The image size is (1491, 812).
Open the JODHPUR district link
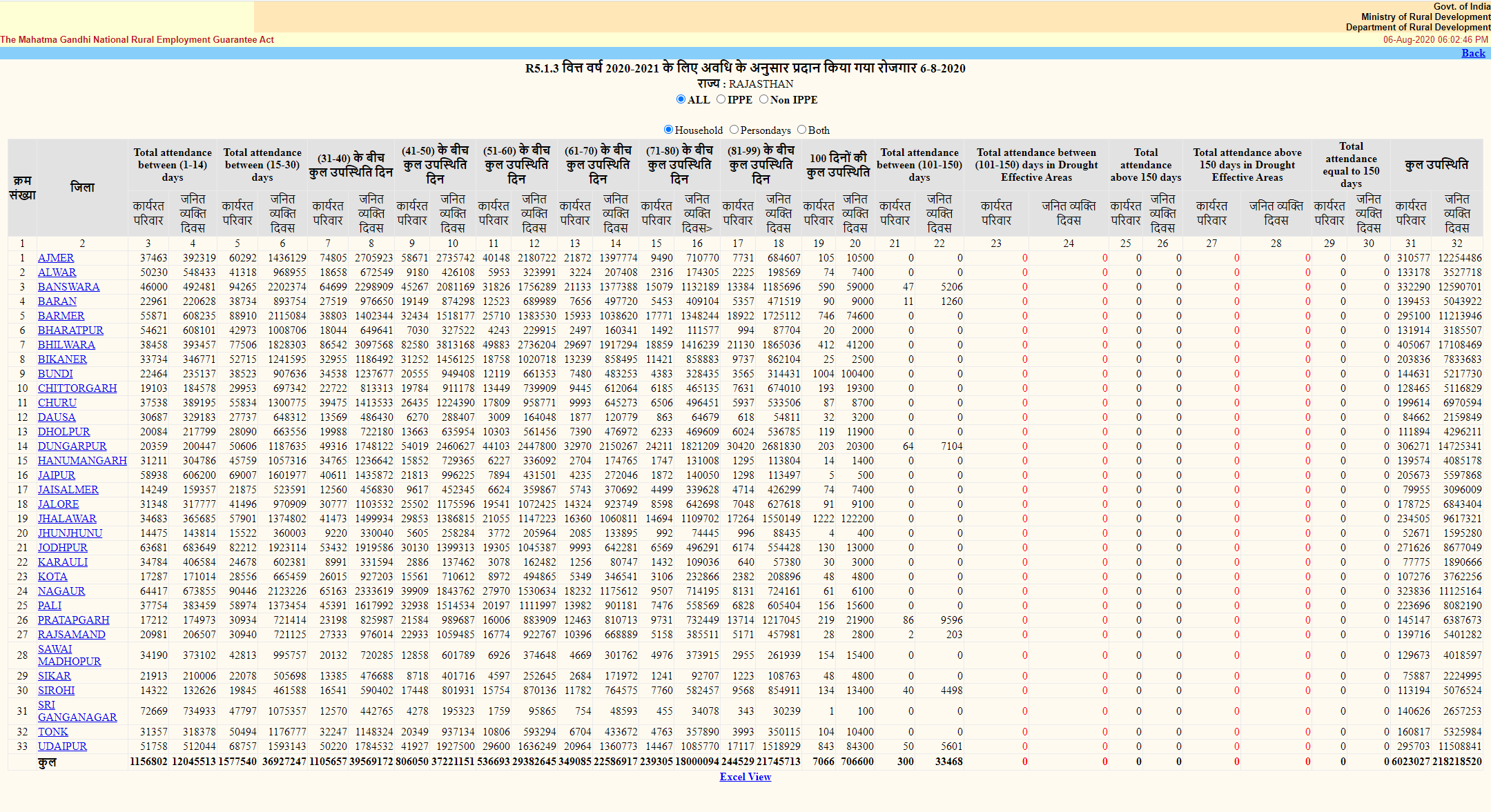(x=62, y=548)
